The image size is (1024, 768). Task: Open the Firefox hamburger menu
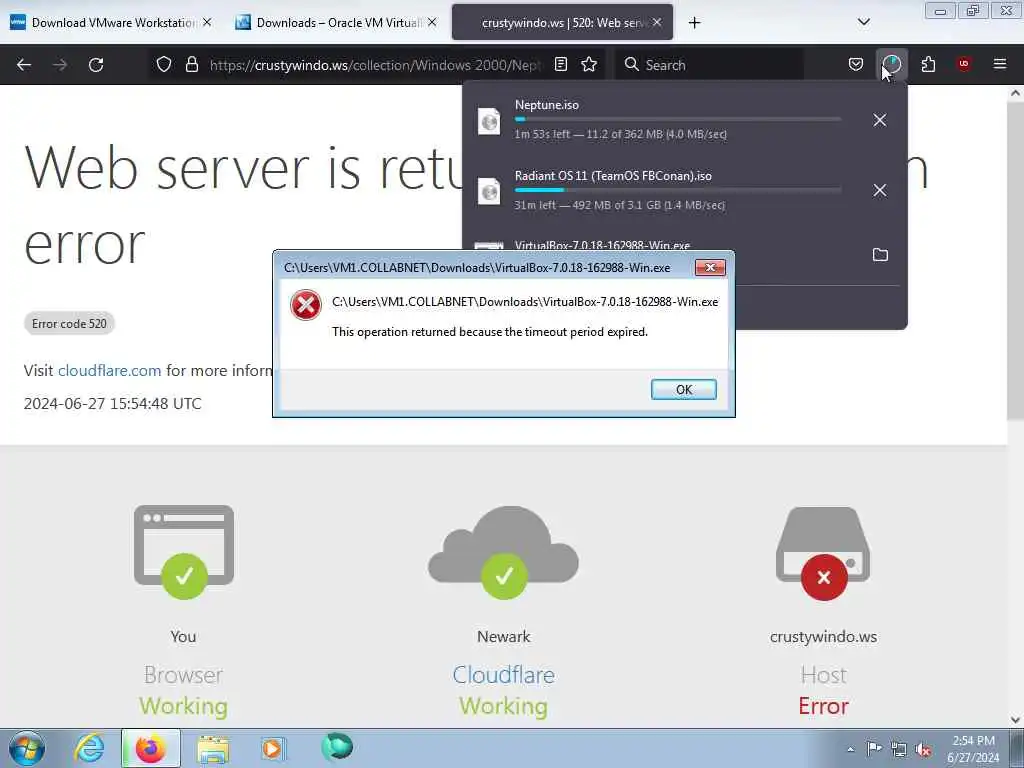click(999, 64)
